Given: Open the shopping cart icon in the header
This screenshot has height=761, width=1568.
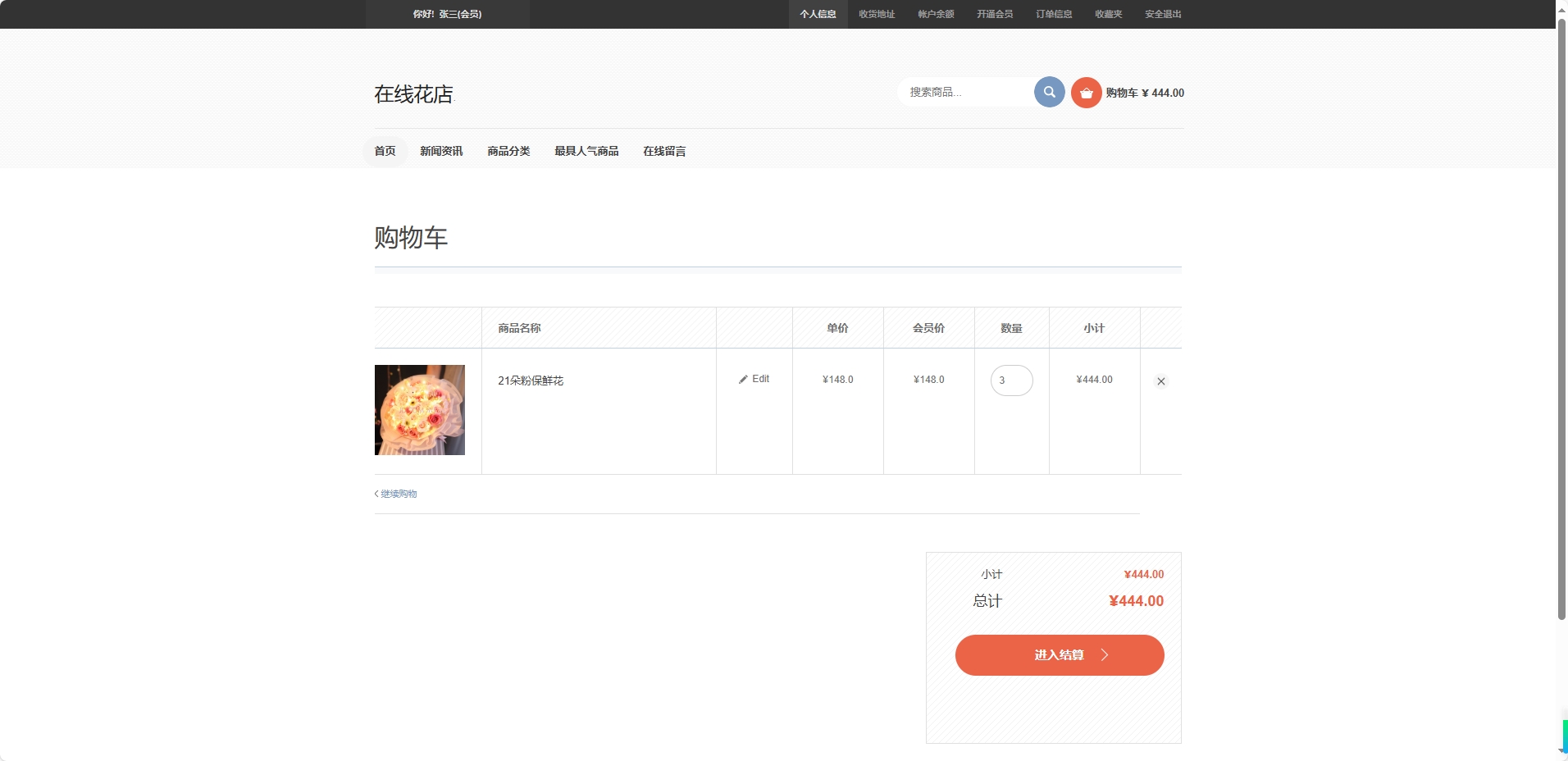Looking at the screenshot, I should pyautogui.click(x=1086, y=92).
